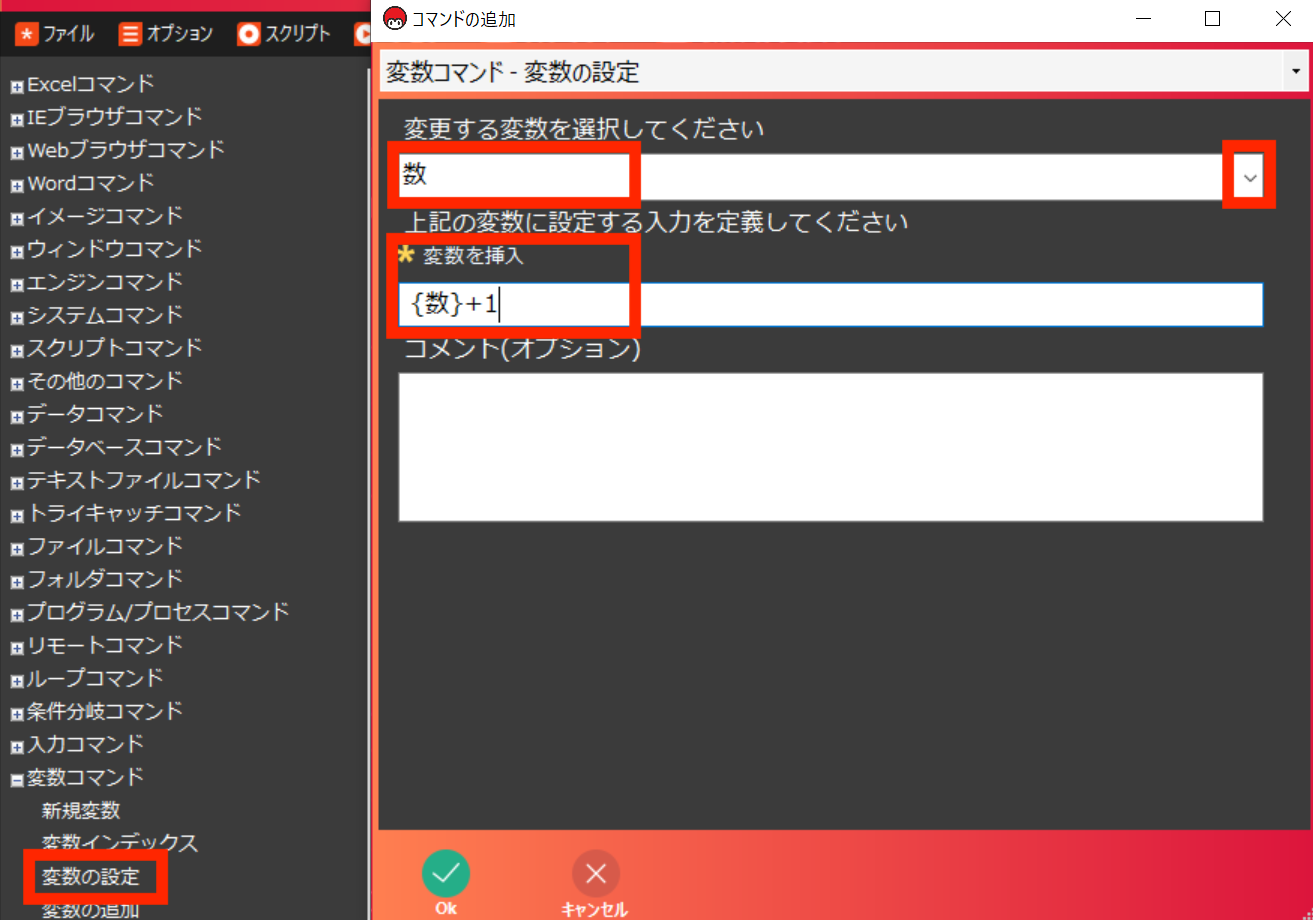Open the command type dropdown arrow

(x=1296, y=72)
